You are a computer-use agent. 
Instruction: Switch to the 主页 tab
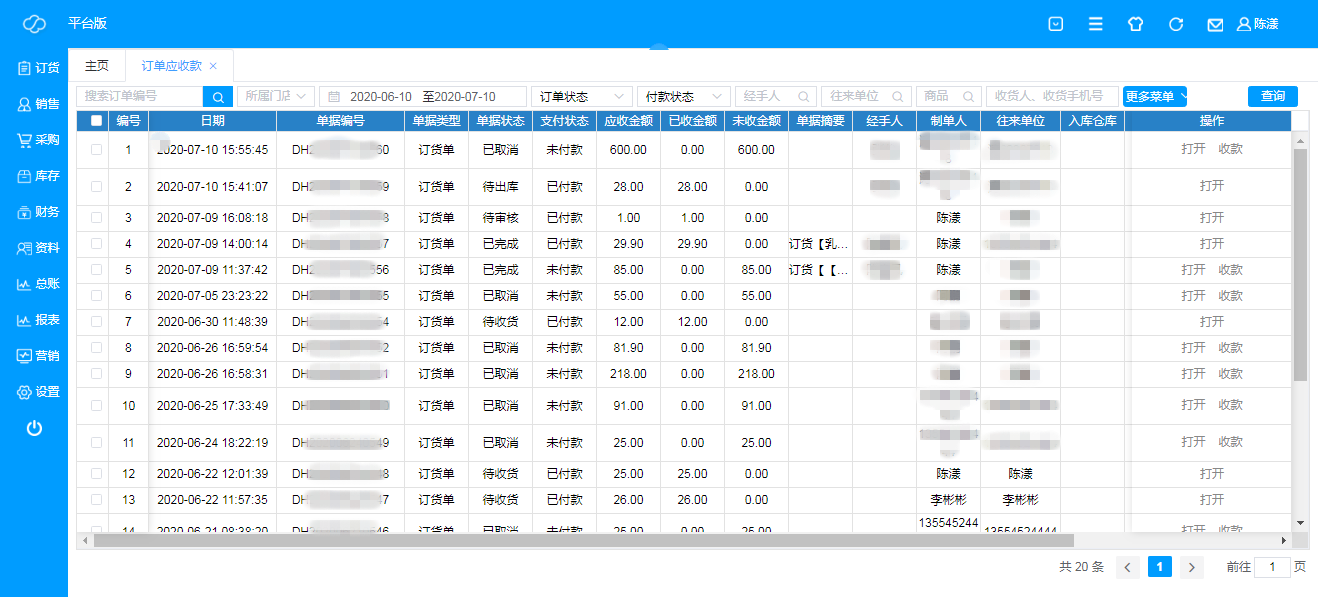97,65
